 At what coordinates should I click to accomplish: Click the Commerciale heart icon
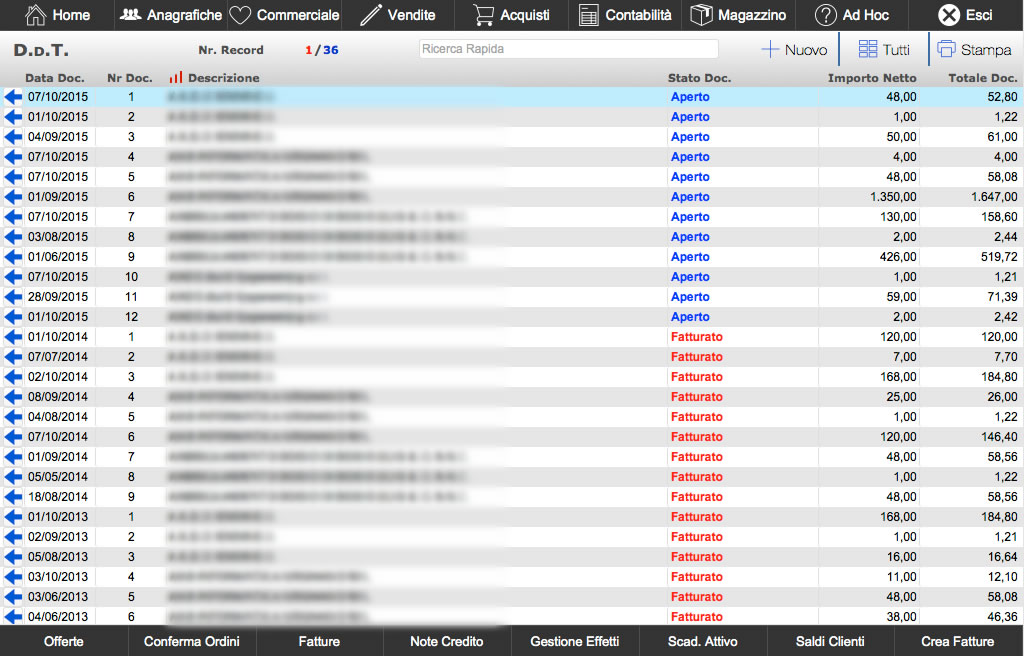(240, 15)
